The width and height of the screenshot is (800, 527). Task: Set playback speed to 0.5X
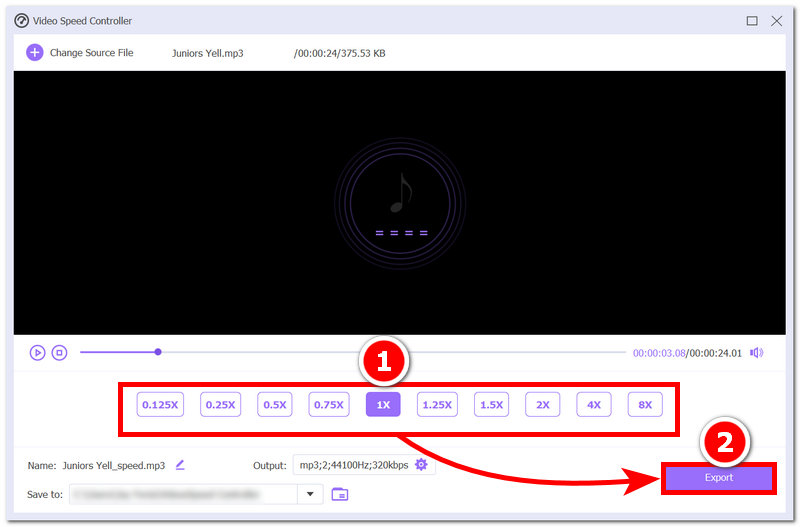coord(274,405)
